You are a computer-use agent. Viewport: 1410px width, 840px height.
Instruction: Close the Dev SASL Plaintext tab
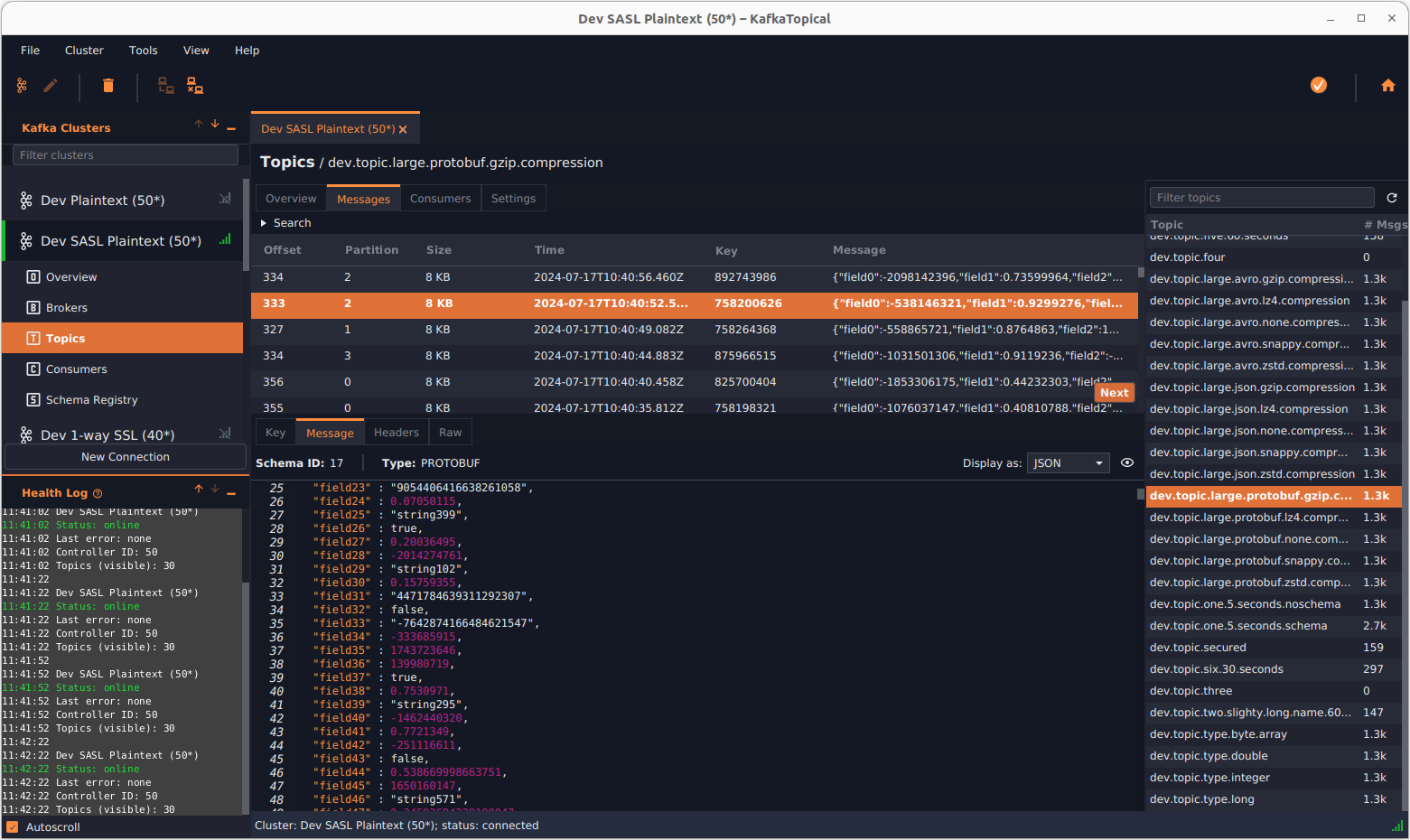403,129
